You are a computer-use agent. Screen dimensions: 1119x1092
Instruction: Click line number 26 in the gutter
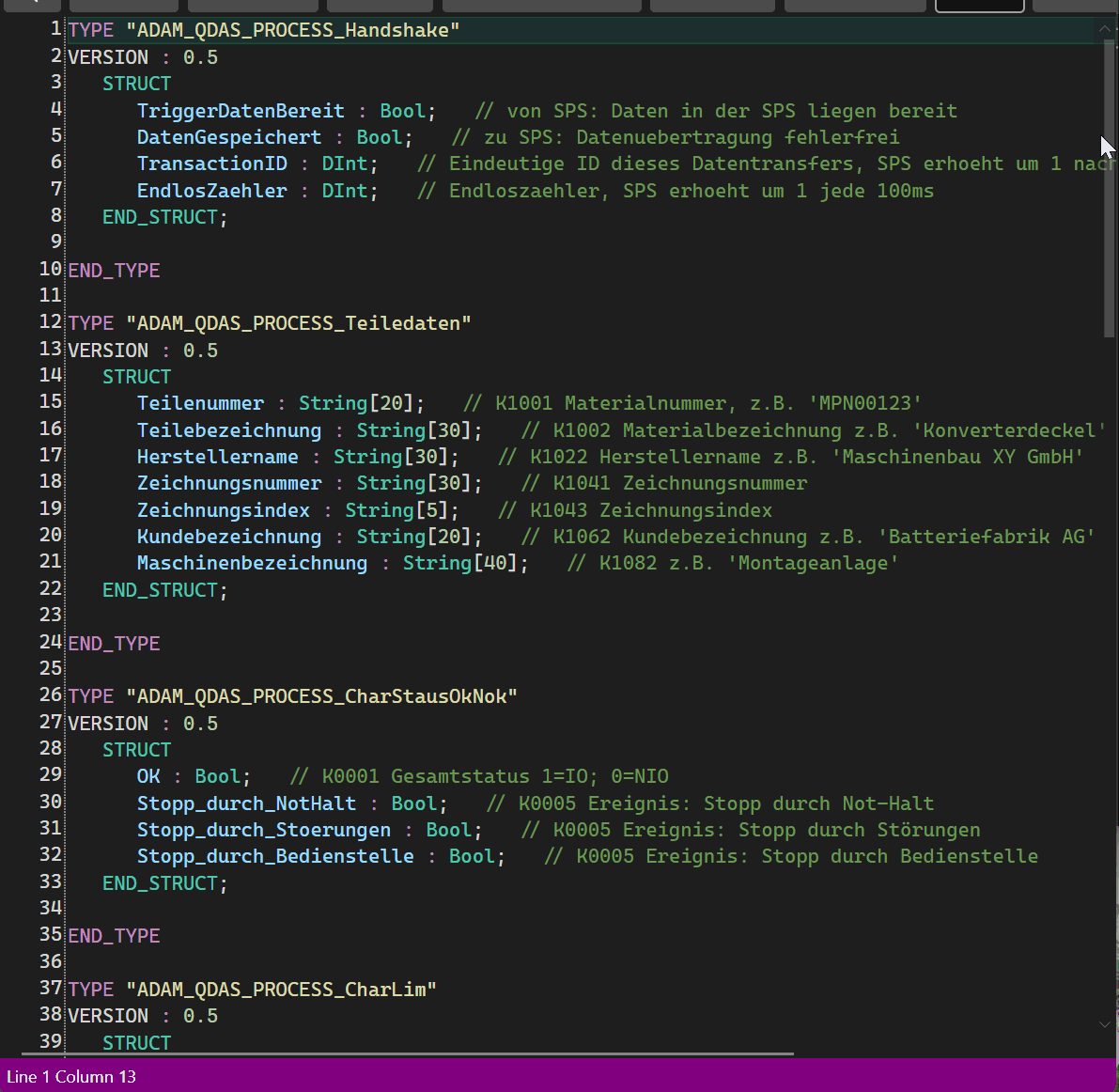[51, 695]
